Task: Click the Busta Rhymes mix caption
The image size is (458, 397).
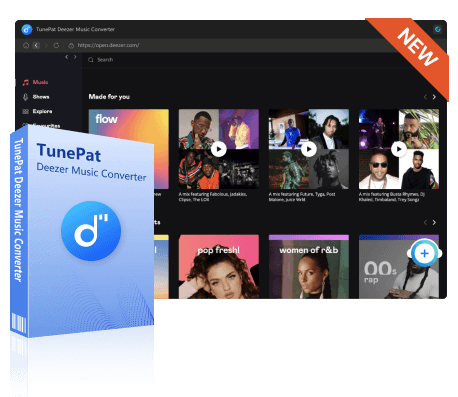Action: click(x=392, y=197)
